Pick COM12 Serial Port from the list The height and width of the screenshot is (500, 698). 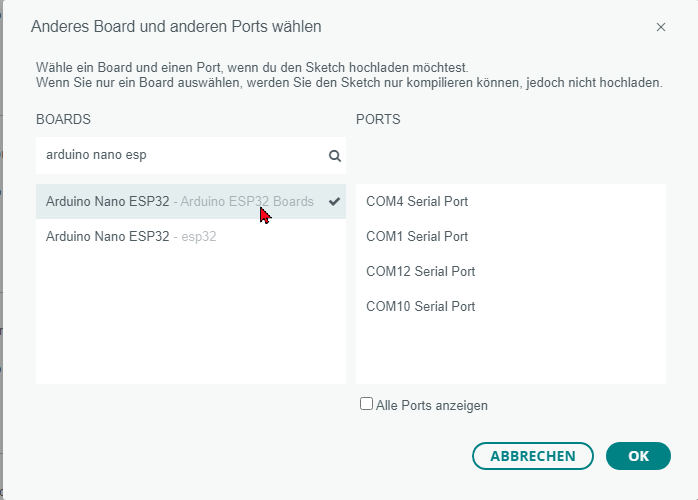(511, 271)
